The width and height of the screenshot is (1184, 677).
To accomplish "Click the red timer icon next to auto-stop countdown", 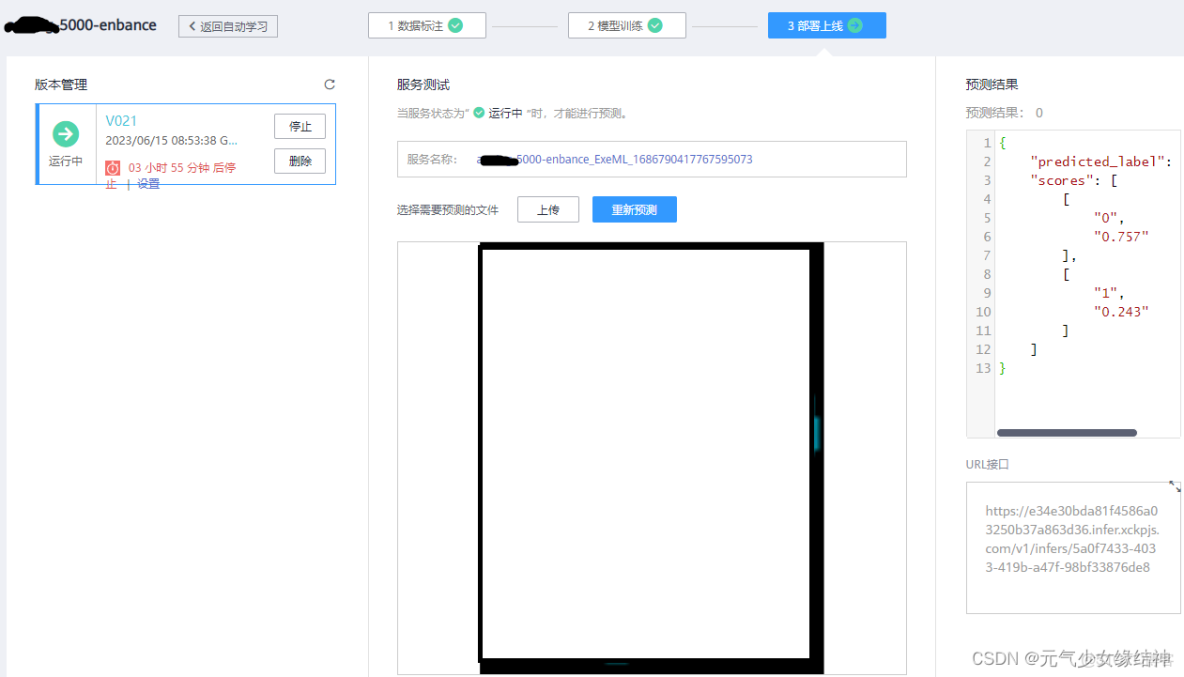I will (112, 167).
